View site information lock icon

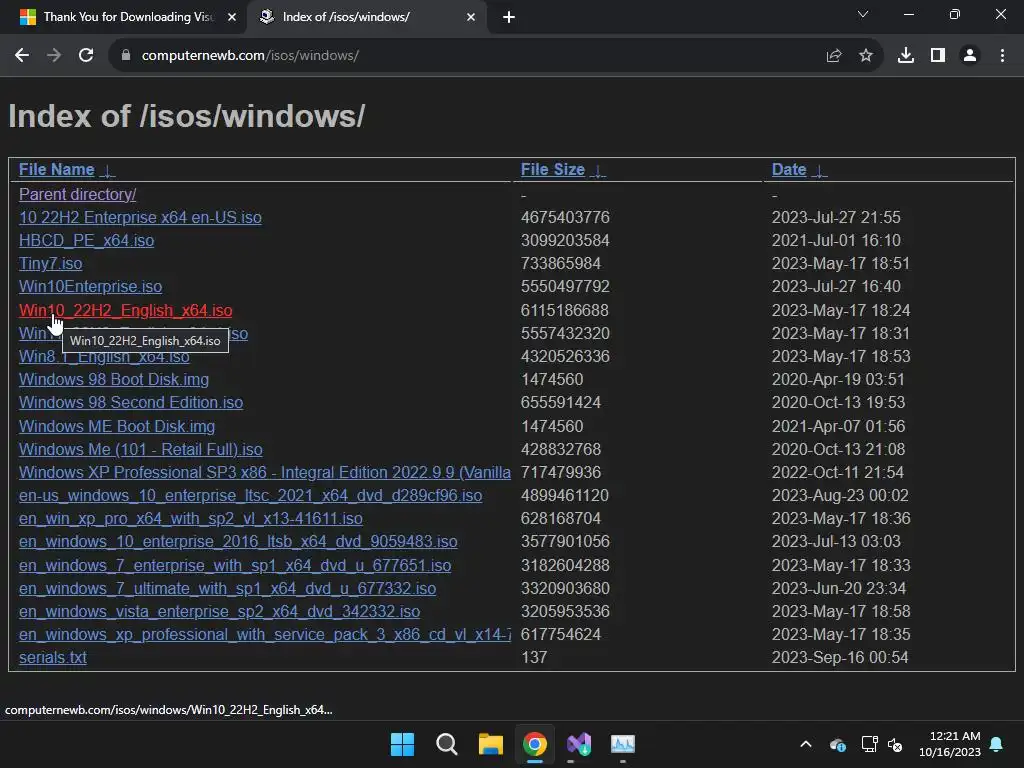126,56
